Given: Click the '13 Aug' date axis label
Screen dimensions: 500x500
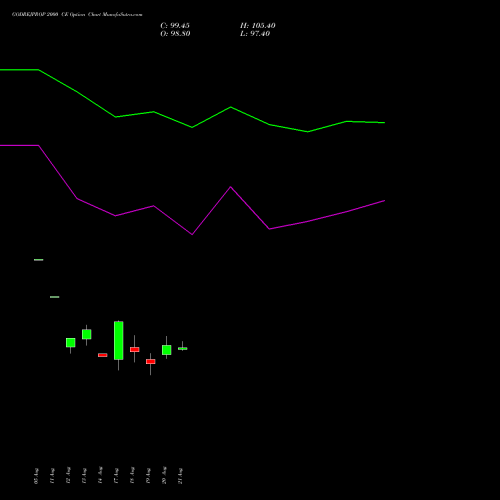Looking at the screenshot, I should click(84, 476).
